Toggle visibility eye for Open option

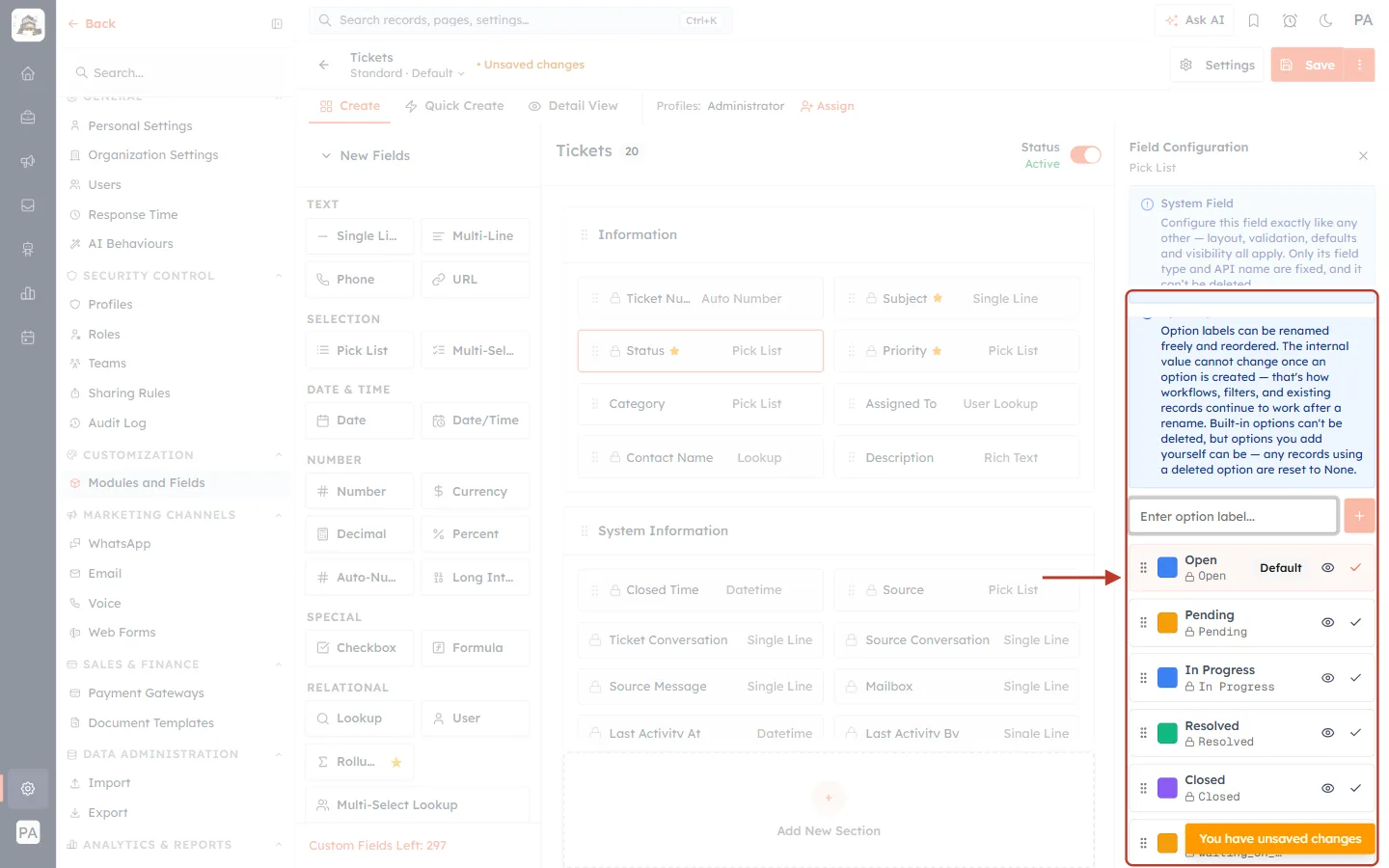1327,568
